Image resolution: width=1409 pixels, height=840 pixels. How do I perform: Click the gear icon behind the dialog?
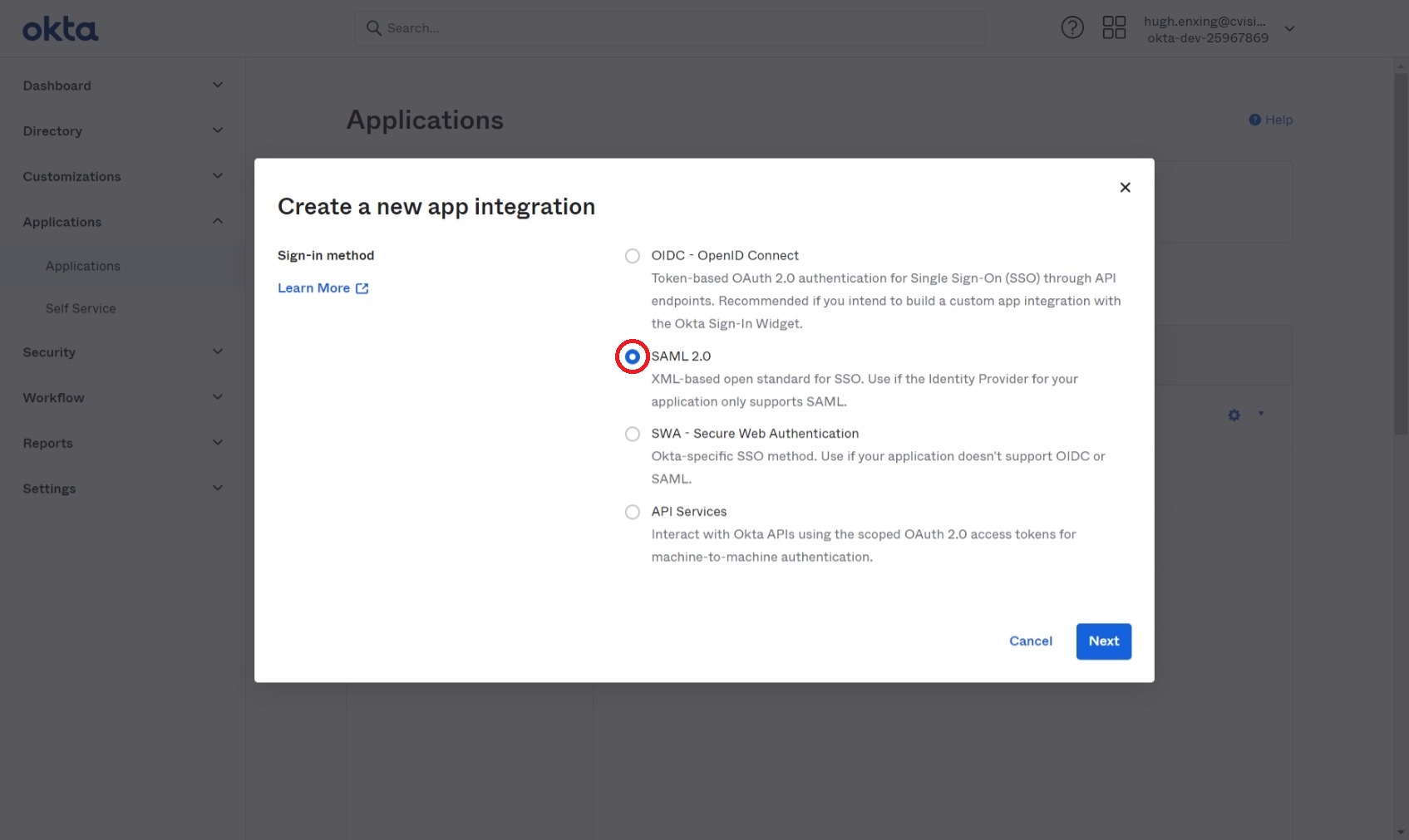pos(1234,415)
